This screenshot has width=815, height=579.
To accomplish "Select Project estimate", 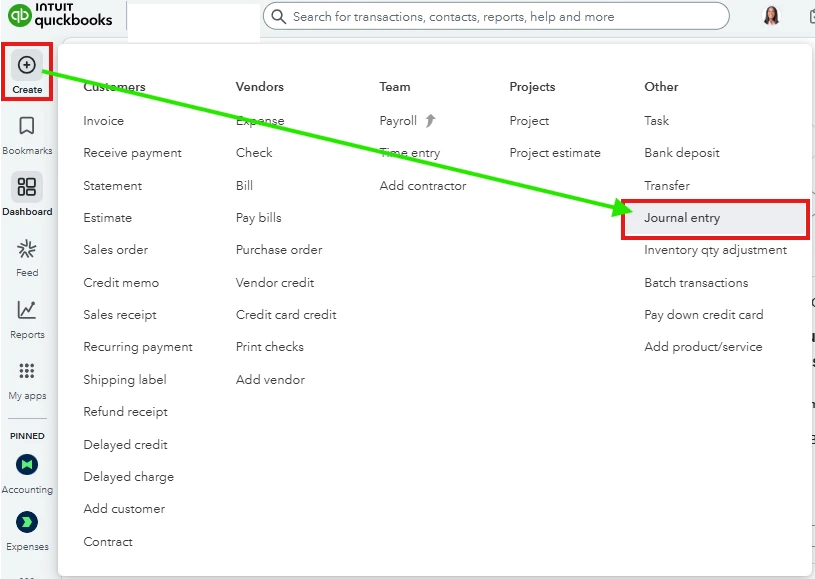I will [555, 153].
